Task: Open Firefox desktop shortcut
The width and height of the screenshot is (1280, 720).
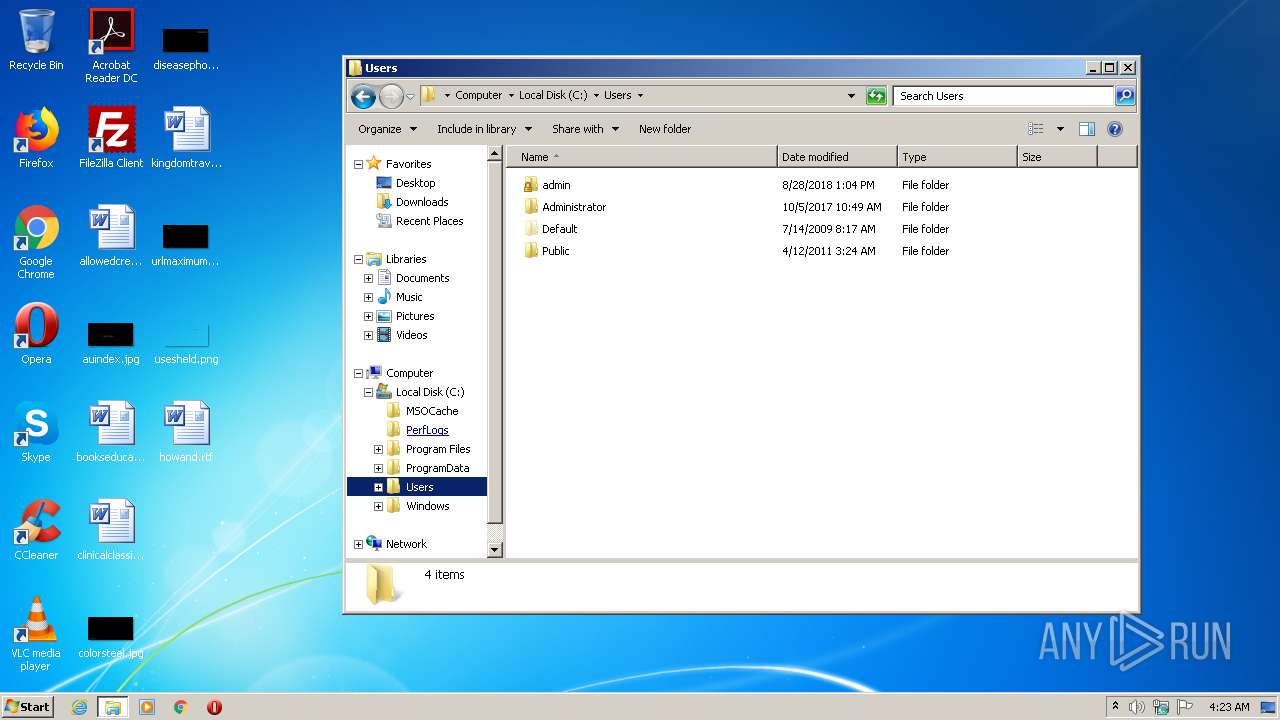Action: [36, 138]
